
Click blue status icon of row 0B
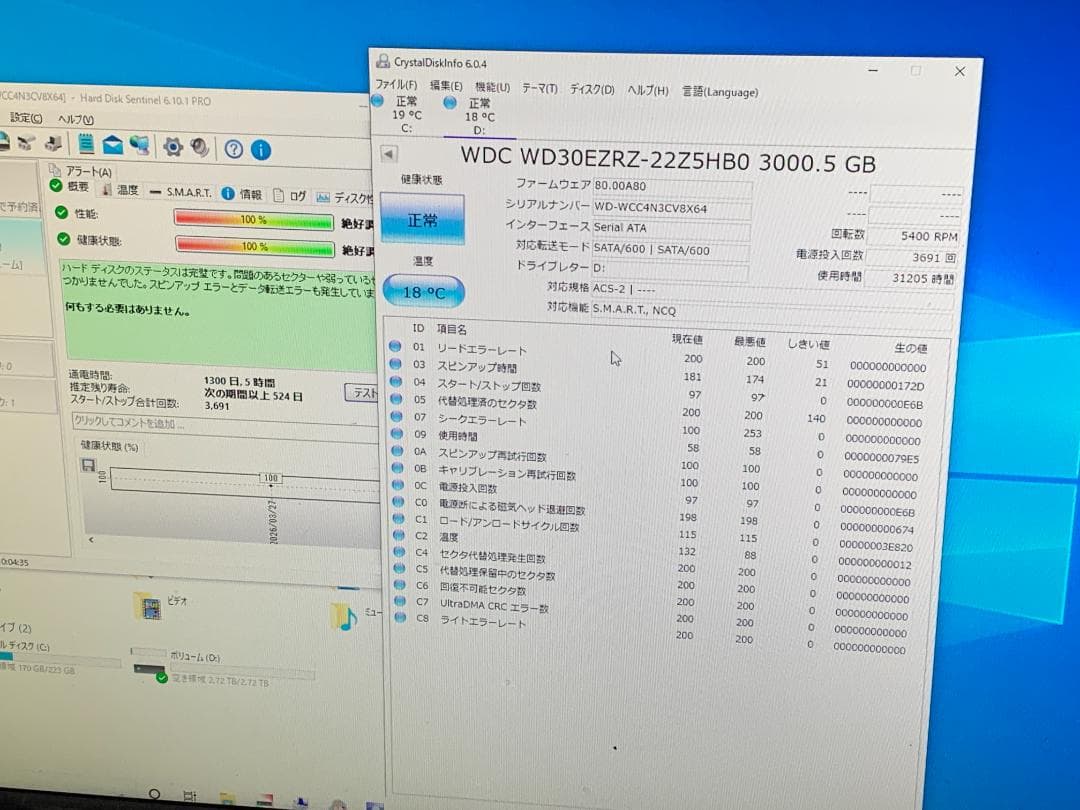pyautogui.click(x=397, y=467)
